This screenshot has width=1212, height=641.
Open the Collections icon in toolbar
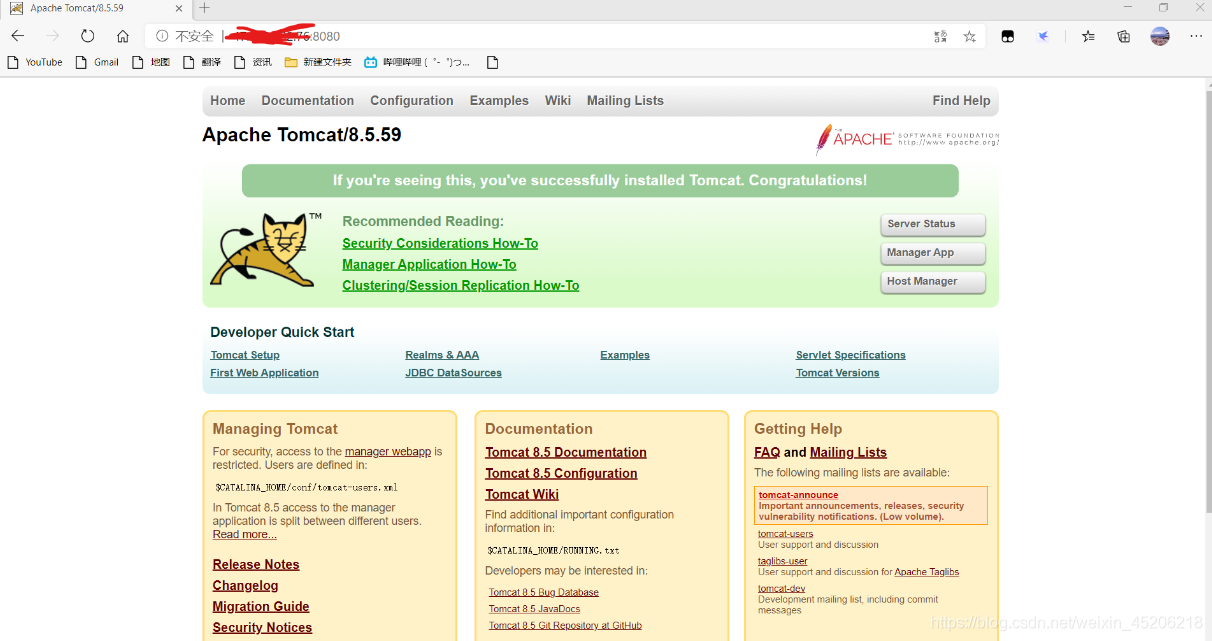[1124, 36]
